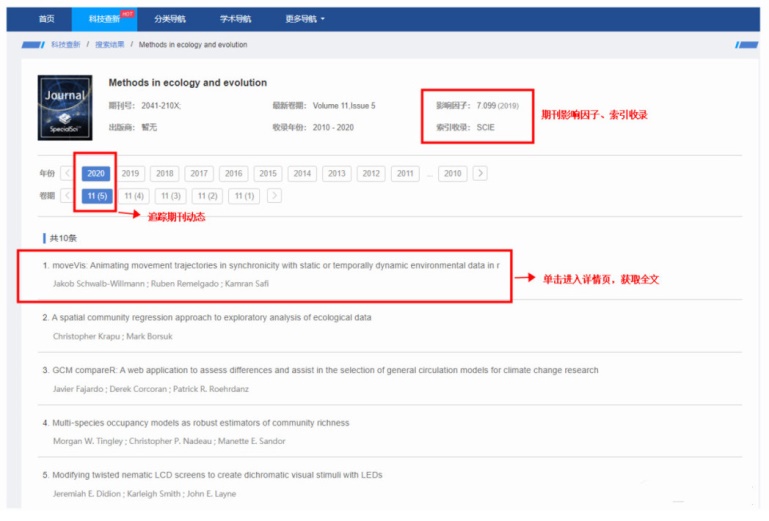This screenshot has height=521, width=769.
Task: Select year 2020 button
Action: pos(96,174)
